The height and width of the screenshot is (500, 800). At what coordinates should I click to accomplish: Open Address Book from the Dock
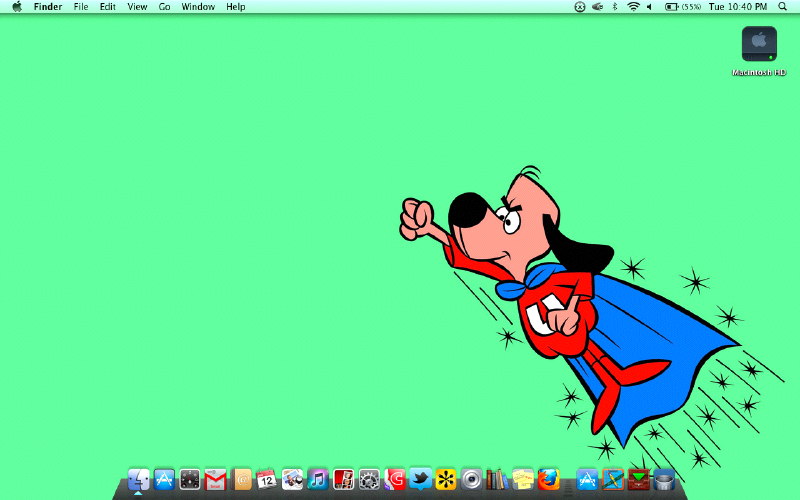(x=243, y=480)
